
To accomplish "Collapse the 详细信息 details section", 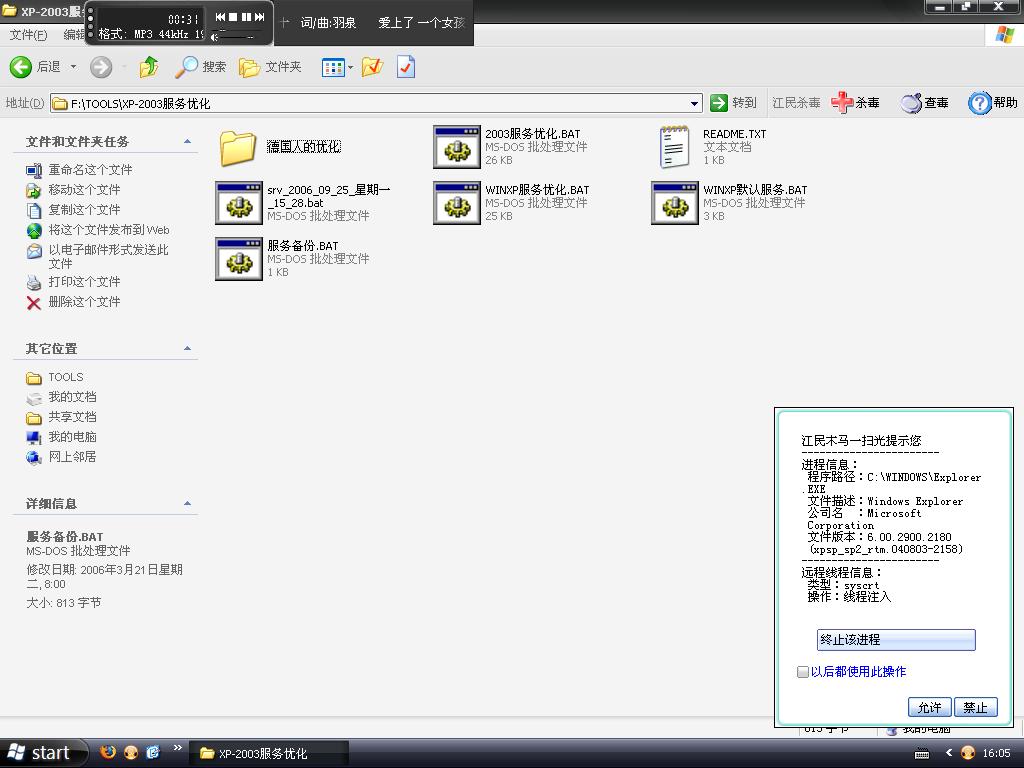I will [187, 503].
